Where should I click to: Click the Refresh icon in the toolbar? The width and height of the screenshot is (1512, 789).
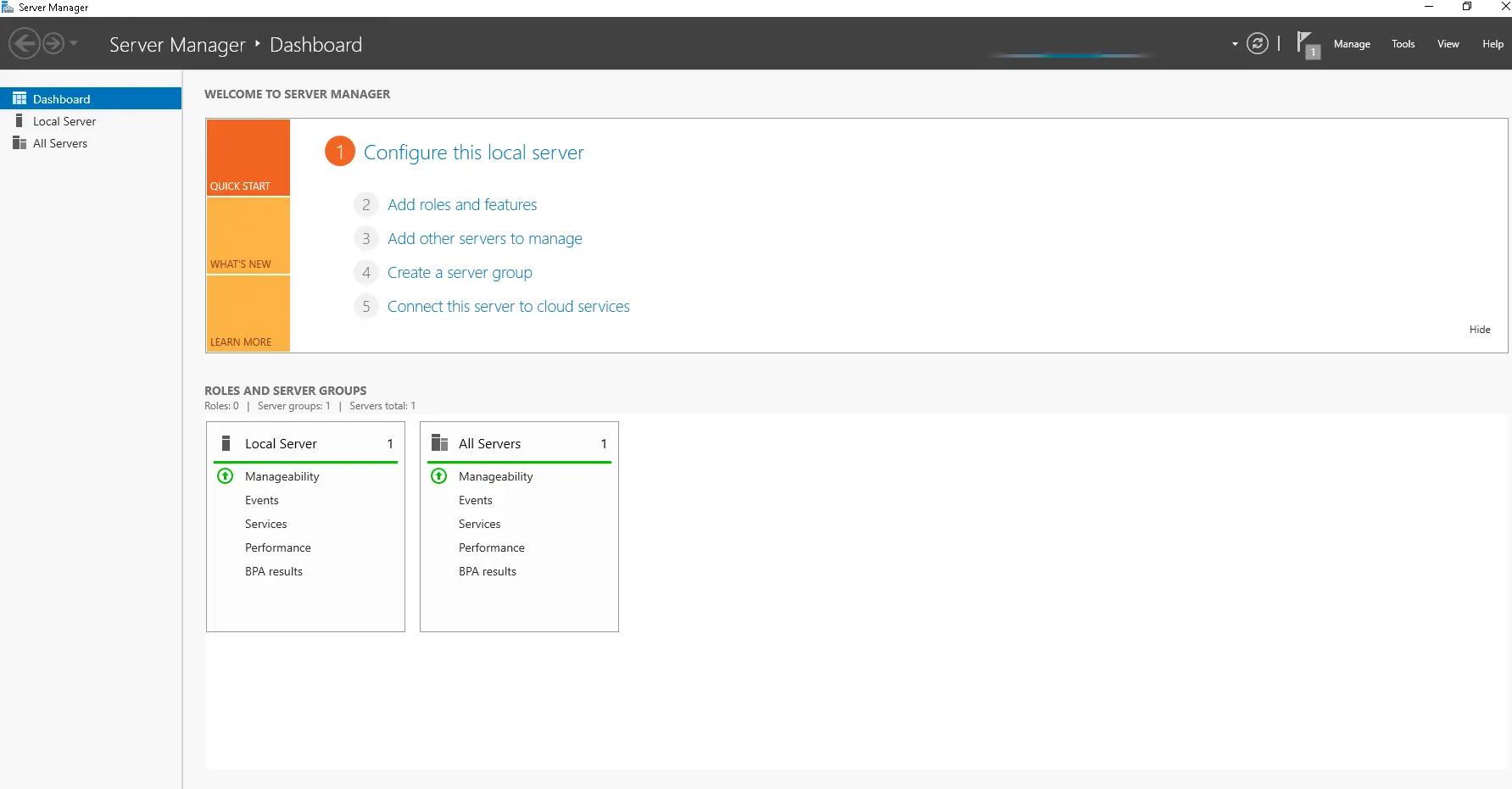1258,43
